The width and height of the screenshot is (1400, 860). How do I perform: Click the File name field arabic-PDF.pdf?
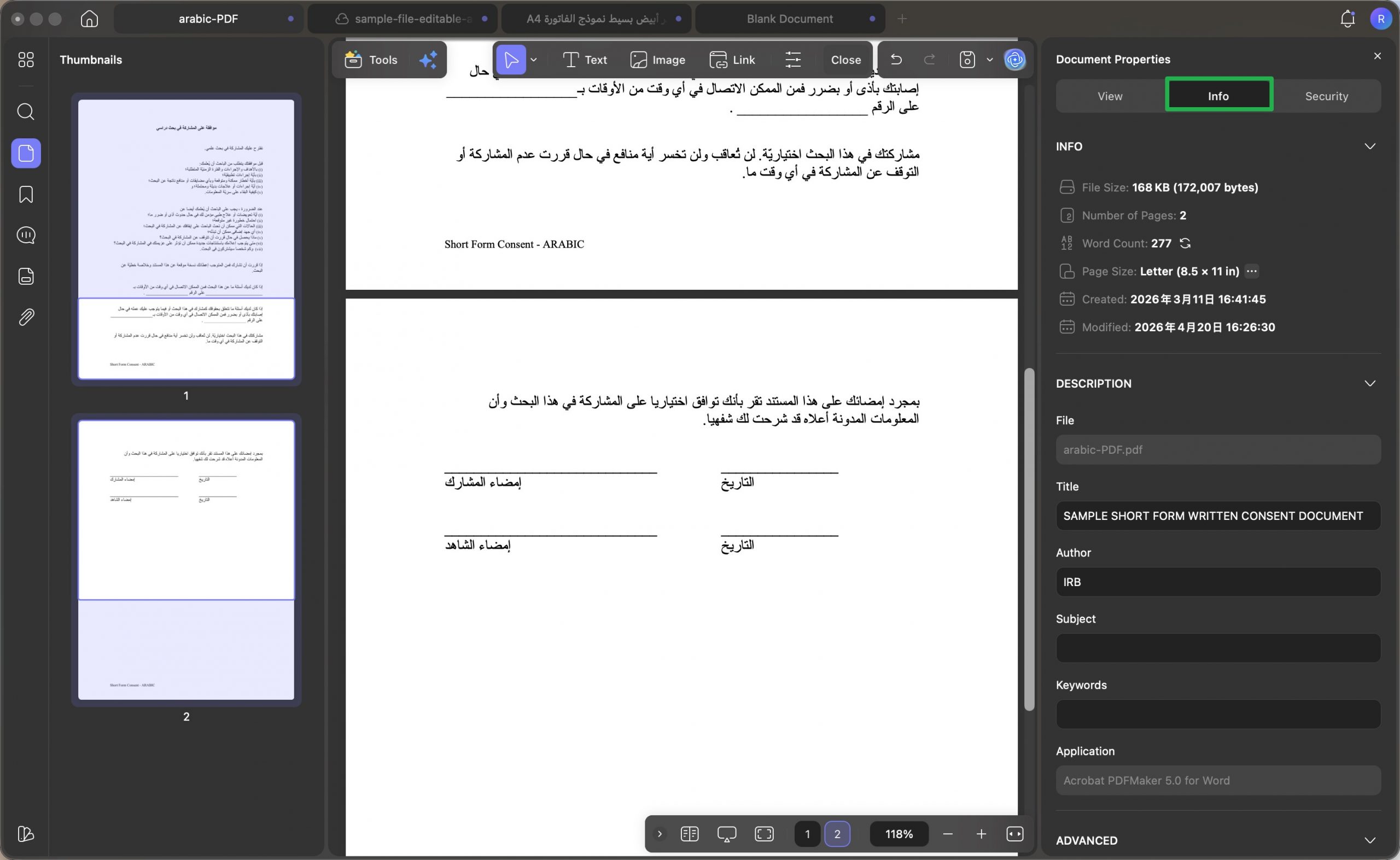(1218, 450)
